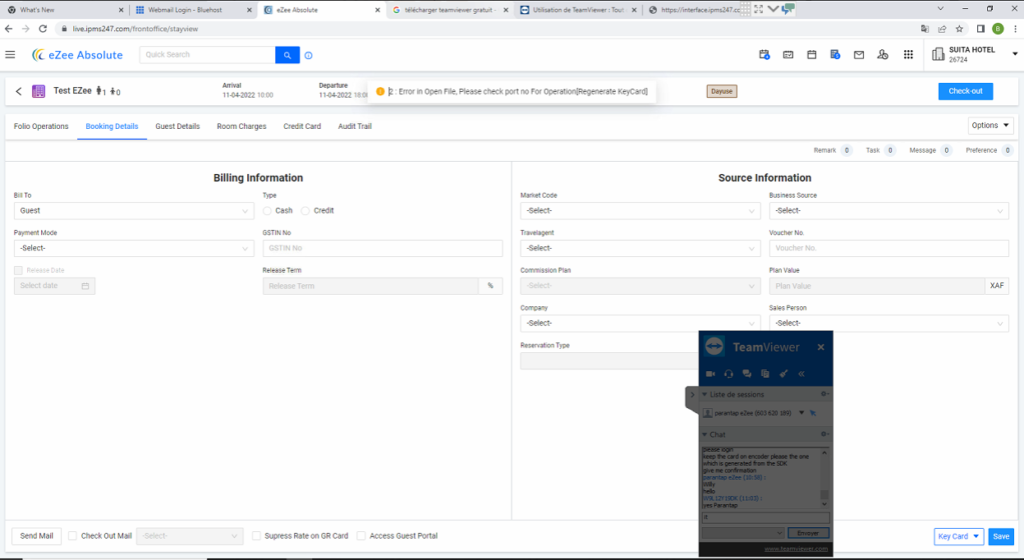Collapse TeamViewer toolbar with double-chevron icon
Viewport: 1024px width, 560px height.
pos(801,374)
